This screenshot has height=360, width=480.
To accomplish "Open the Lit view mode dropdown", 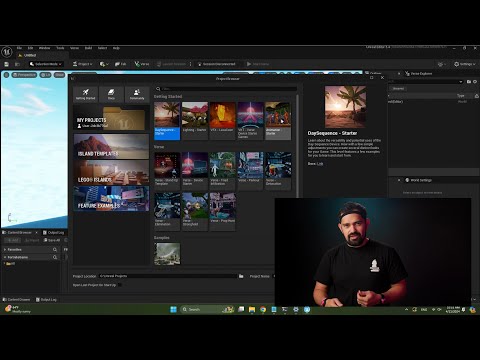I will [46, 75].
